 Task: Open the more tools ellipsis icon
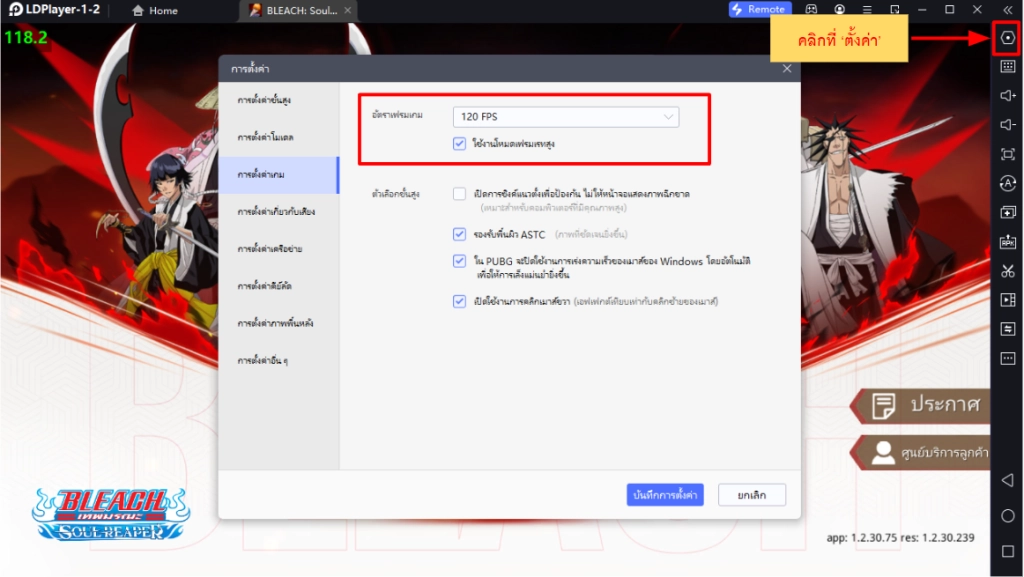(1008, 358)
